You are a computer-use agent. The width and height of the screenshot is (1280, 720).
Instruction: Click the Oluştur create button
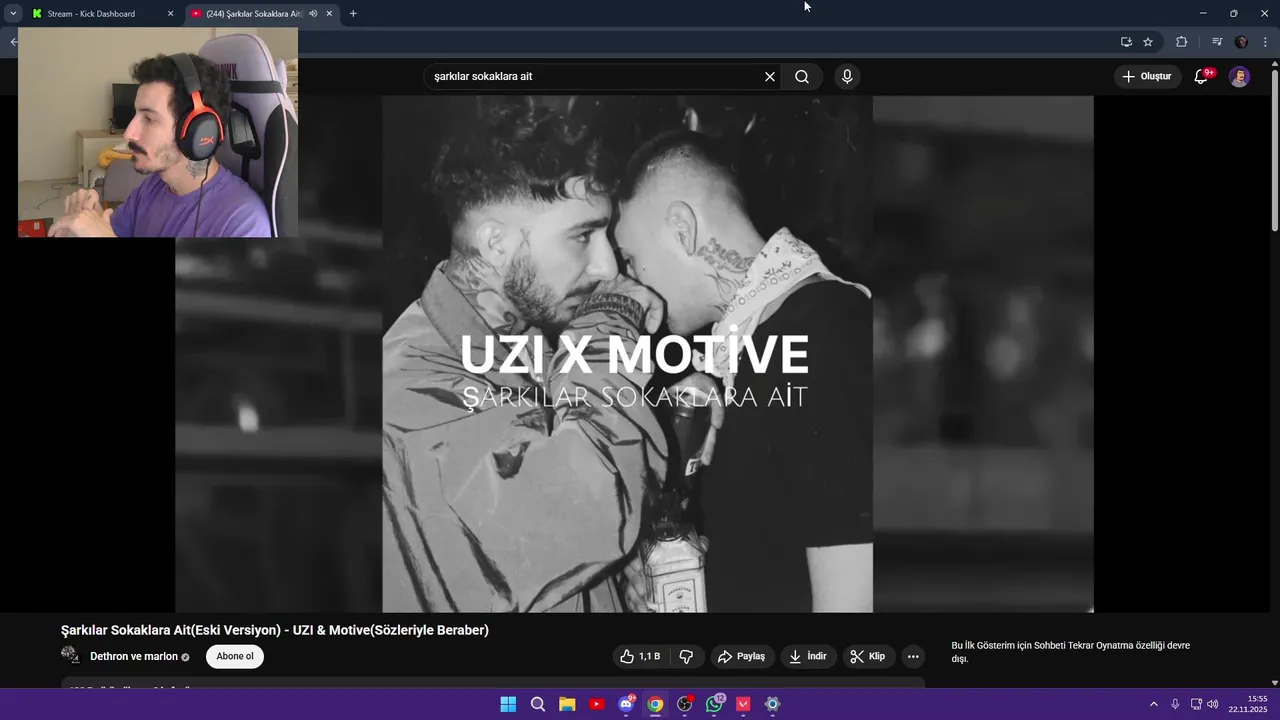point(1147,77)
